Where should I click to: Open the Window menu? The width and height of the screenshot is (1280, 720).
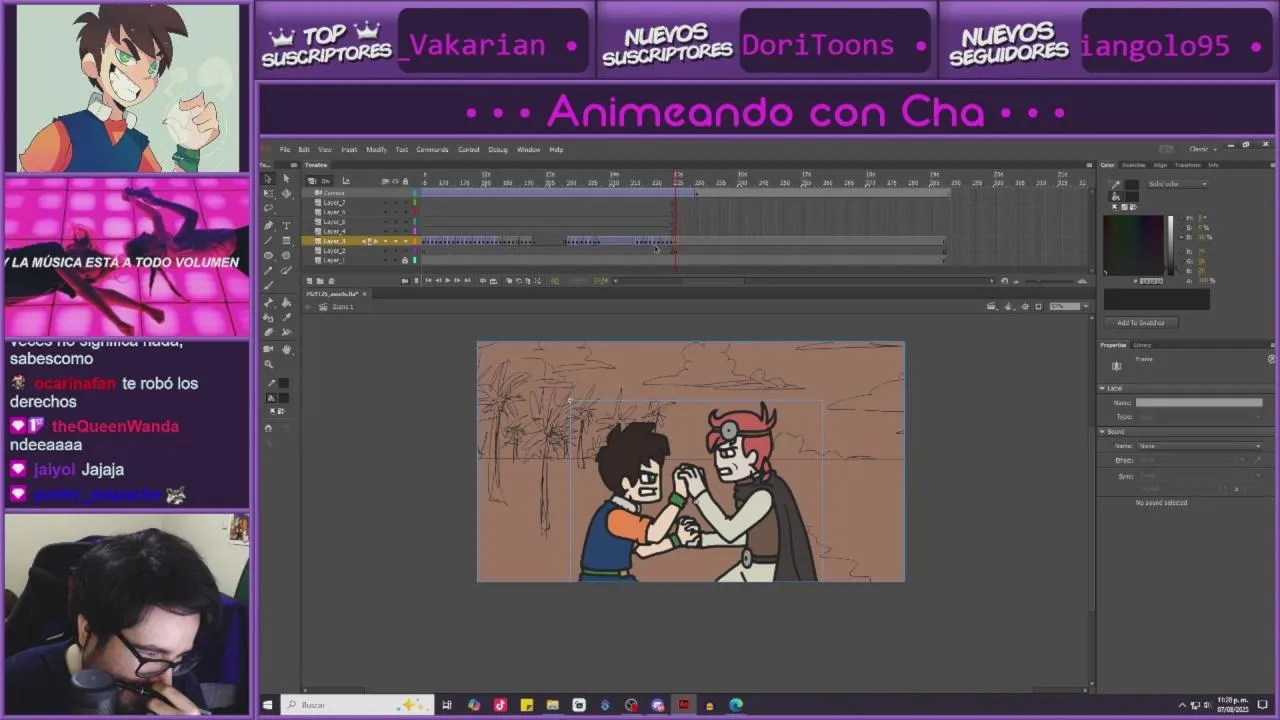[x=528, y=149]
